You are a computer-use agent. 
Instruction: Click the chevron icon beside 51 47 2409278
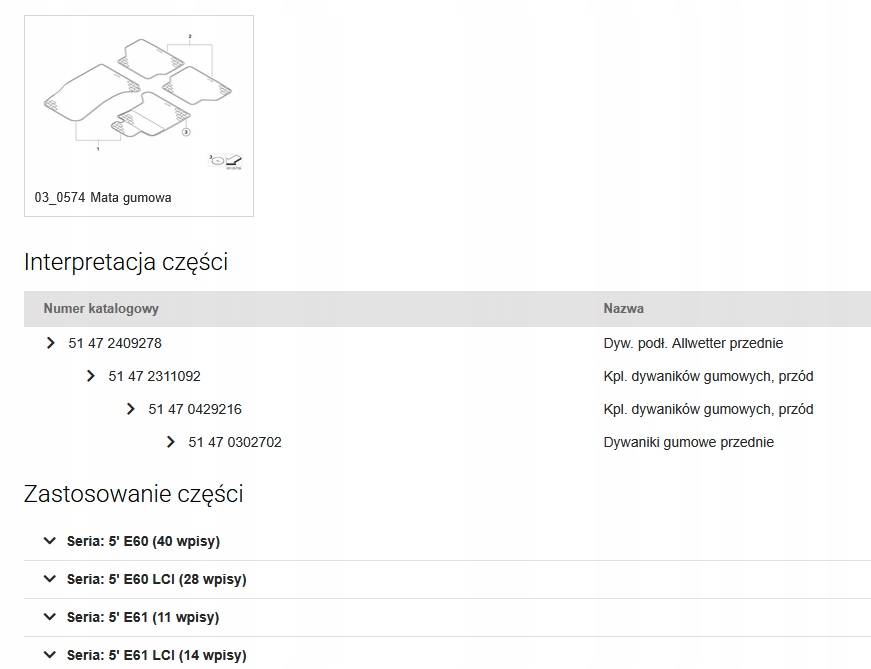[51, 343]
